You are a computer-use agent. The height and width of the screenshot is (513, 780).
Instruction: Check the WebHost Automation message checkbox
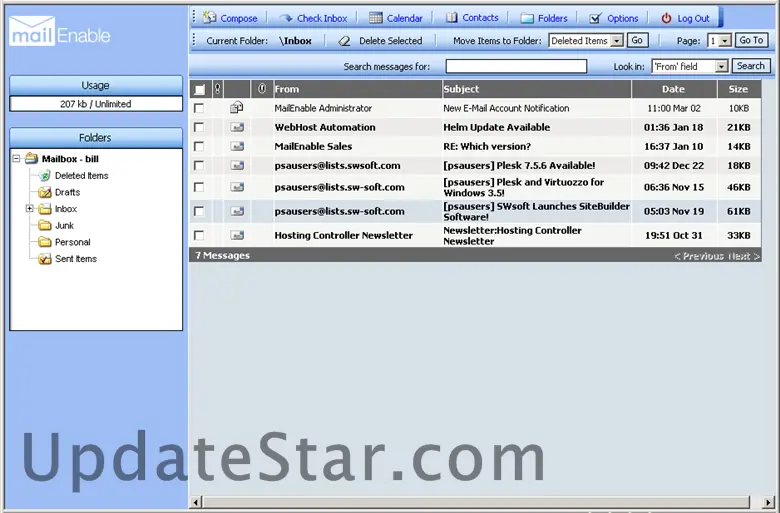pos(199,127)
